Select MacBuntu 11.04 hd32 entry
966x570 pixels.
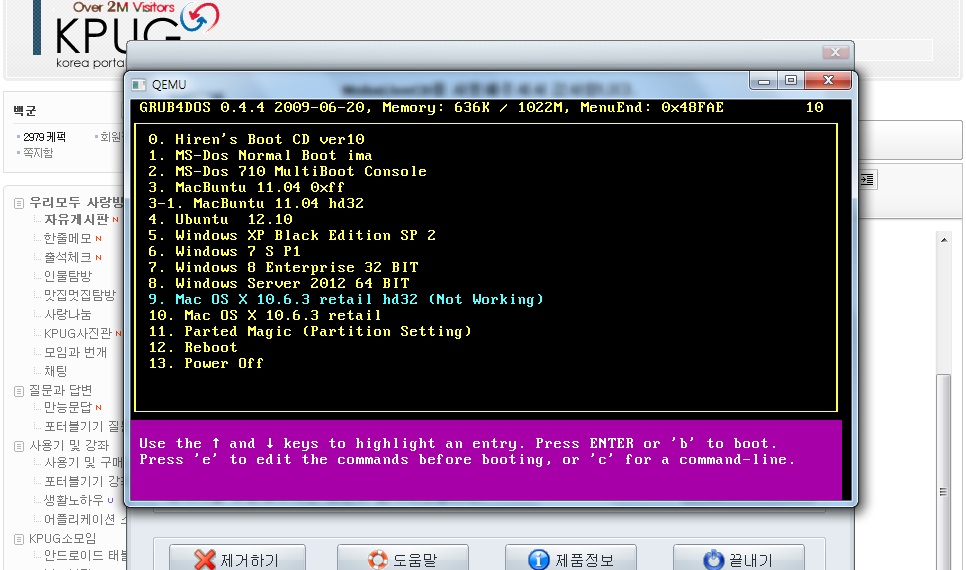(256, 203)
